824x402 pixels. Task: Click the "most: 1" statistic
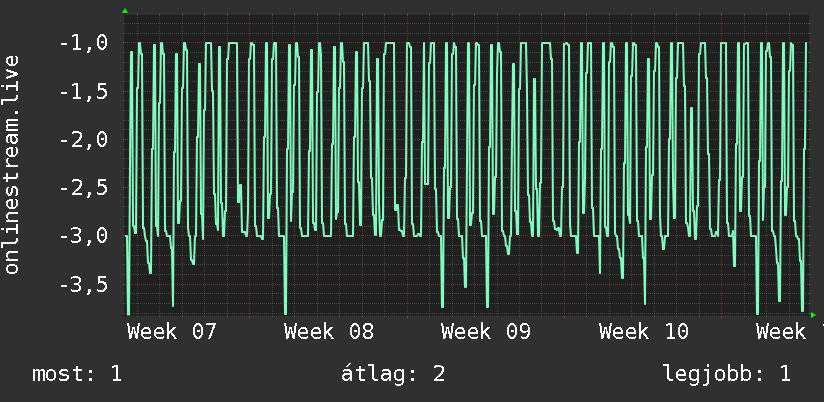[77, 374]
